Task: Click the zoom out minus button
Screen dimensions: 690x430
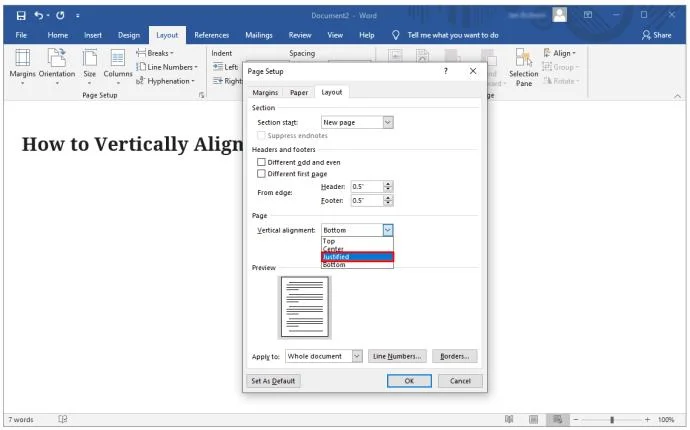Action: 576,419
